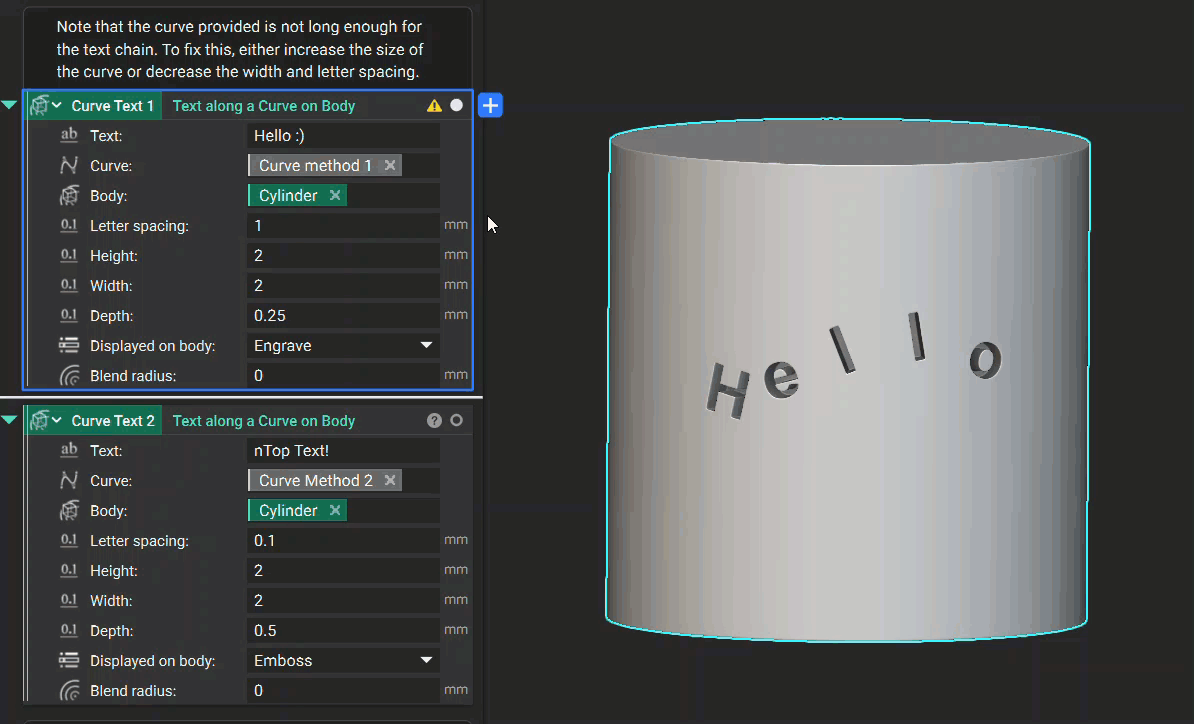Collapse the Curve Text 1 block with its chevron

click(10, 104)
